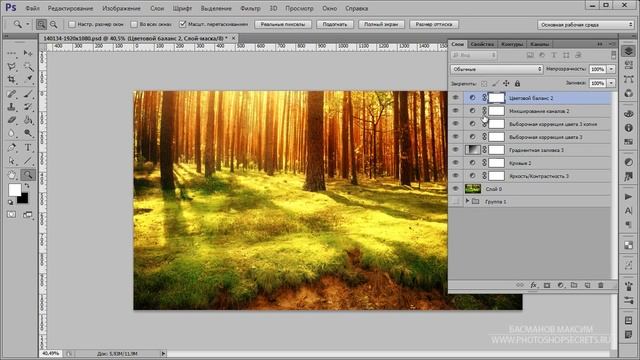Hide the 'Кривые 2' layer
Viewport: 640px width, 360px height.
coord(456,163)
